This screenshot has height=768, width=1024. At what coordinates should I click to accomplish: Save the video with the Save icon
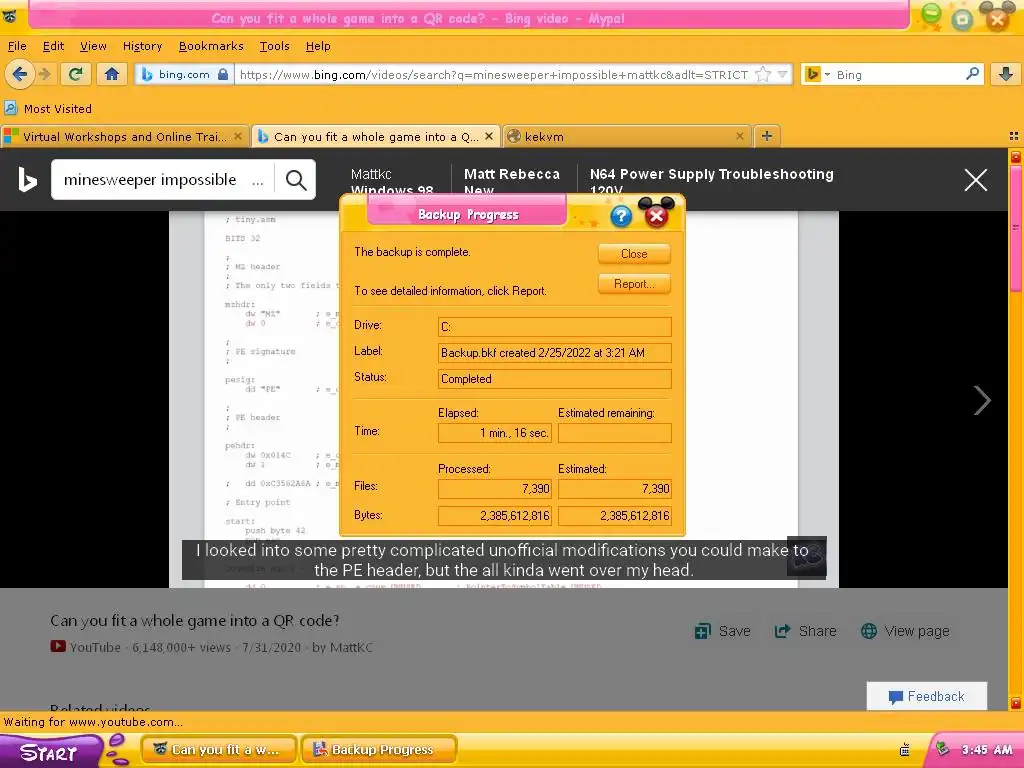[722, 632]
